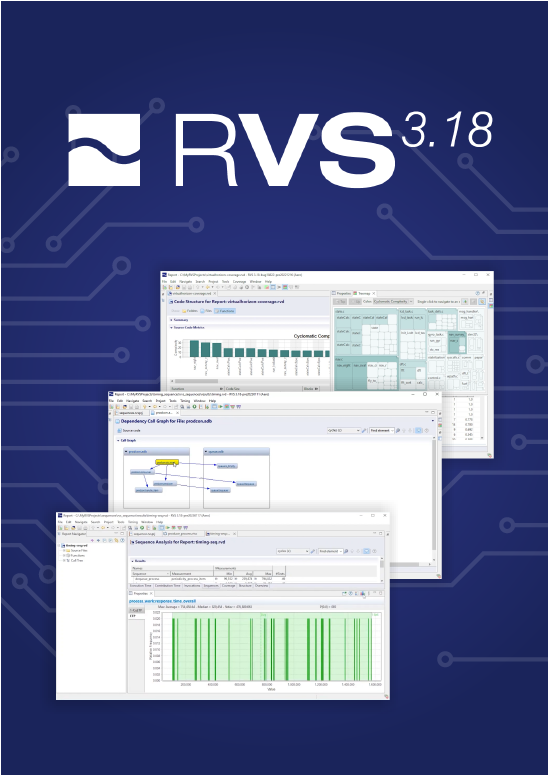
Task: Open Find element dropdown in call graph window
Action: click(382, 431)
